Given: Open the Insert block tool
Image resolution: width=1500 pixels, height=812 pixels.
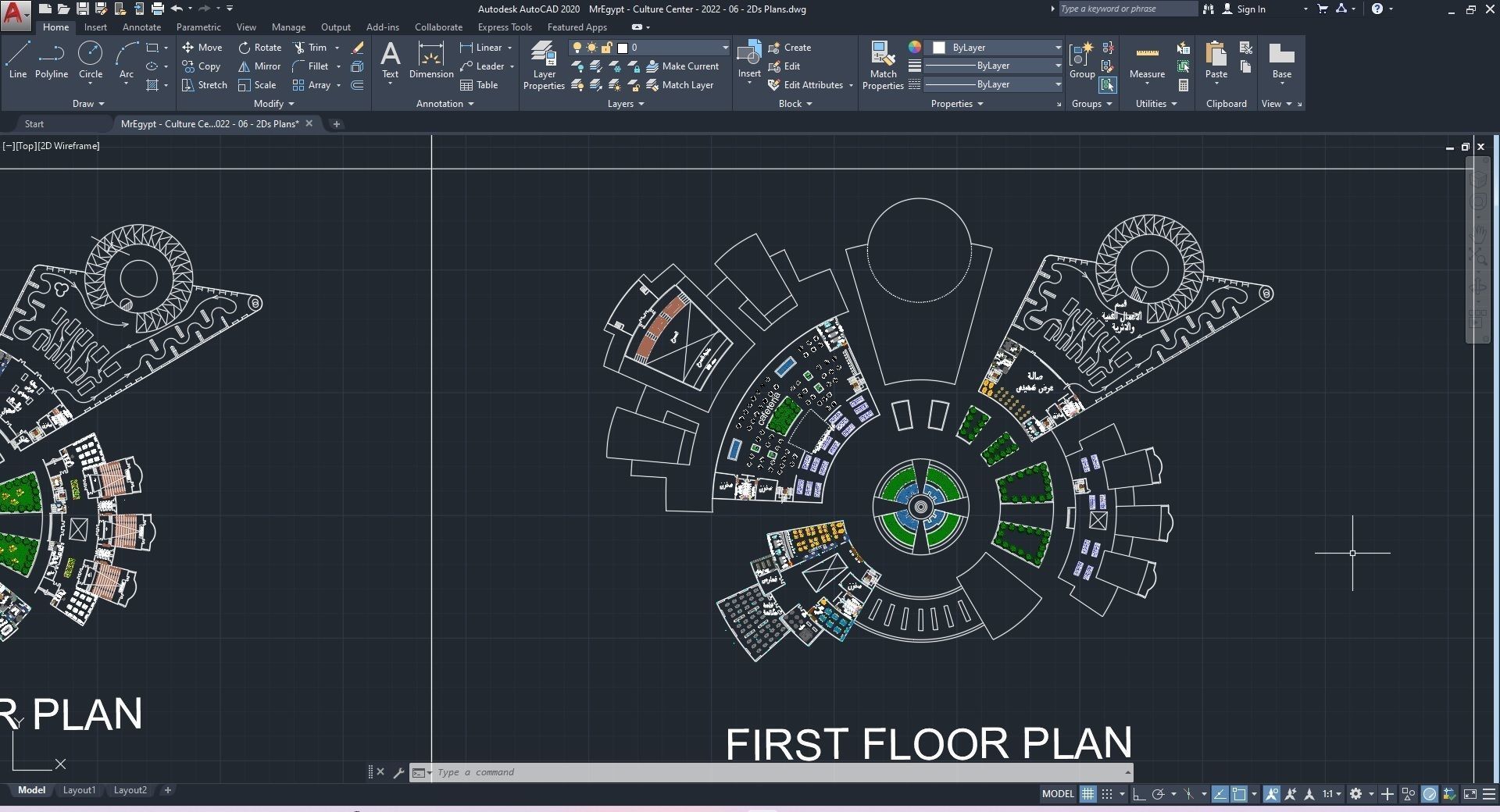Looking at the screenshot, I should 749,61.
